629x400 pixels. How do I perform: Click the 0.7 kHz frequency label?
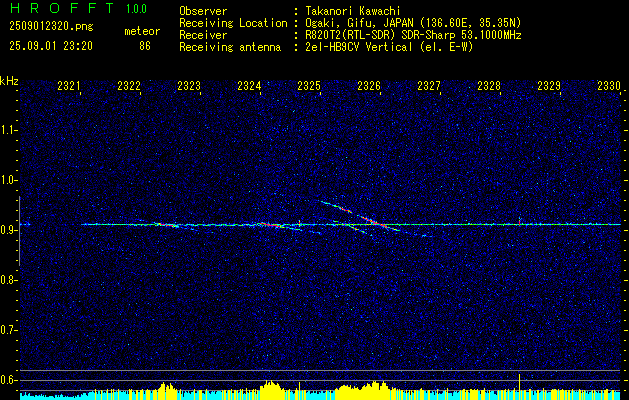click(x=8, y=330)
